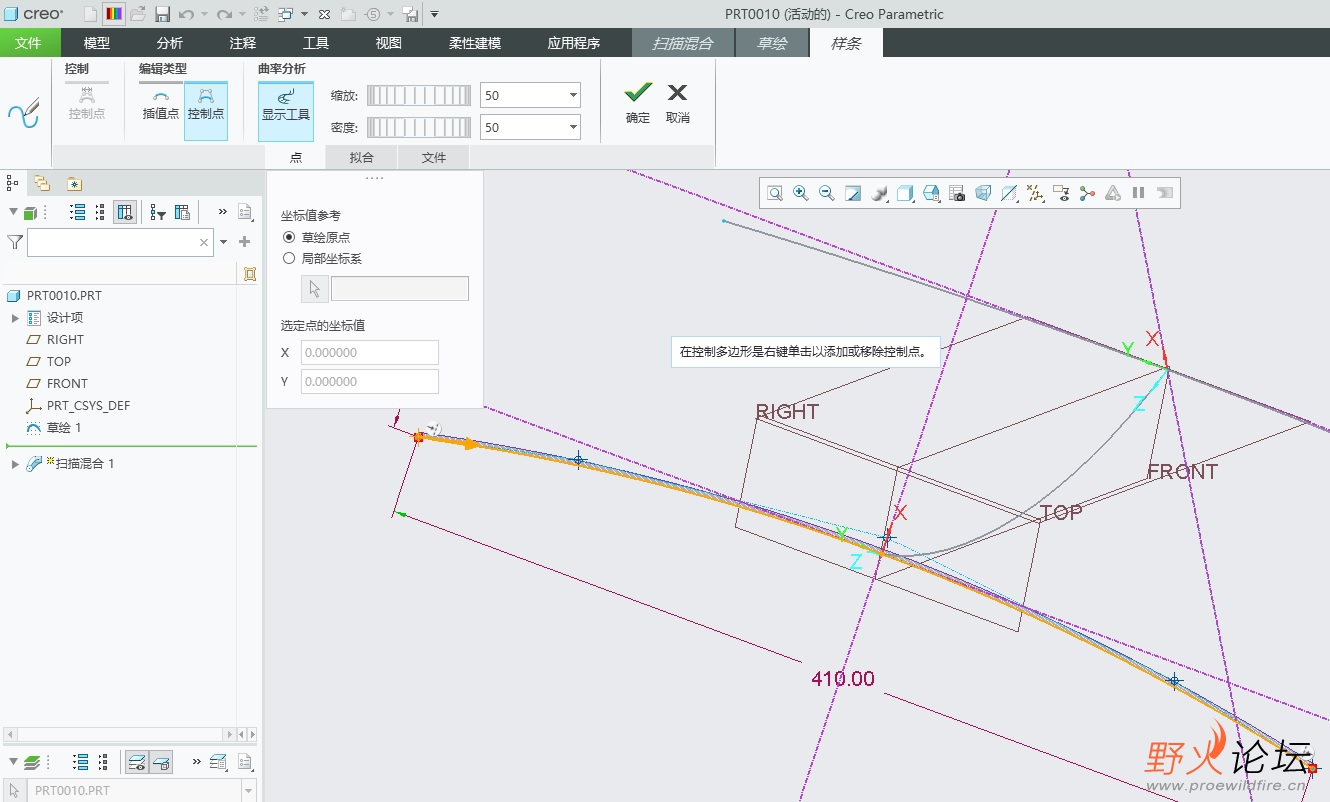Click the Zoom In icon
Viewport: 1330px width, 802px height.
pos(801,193)
